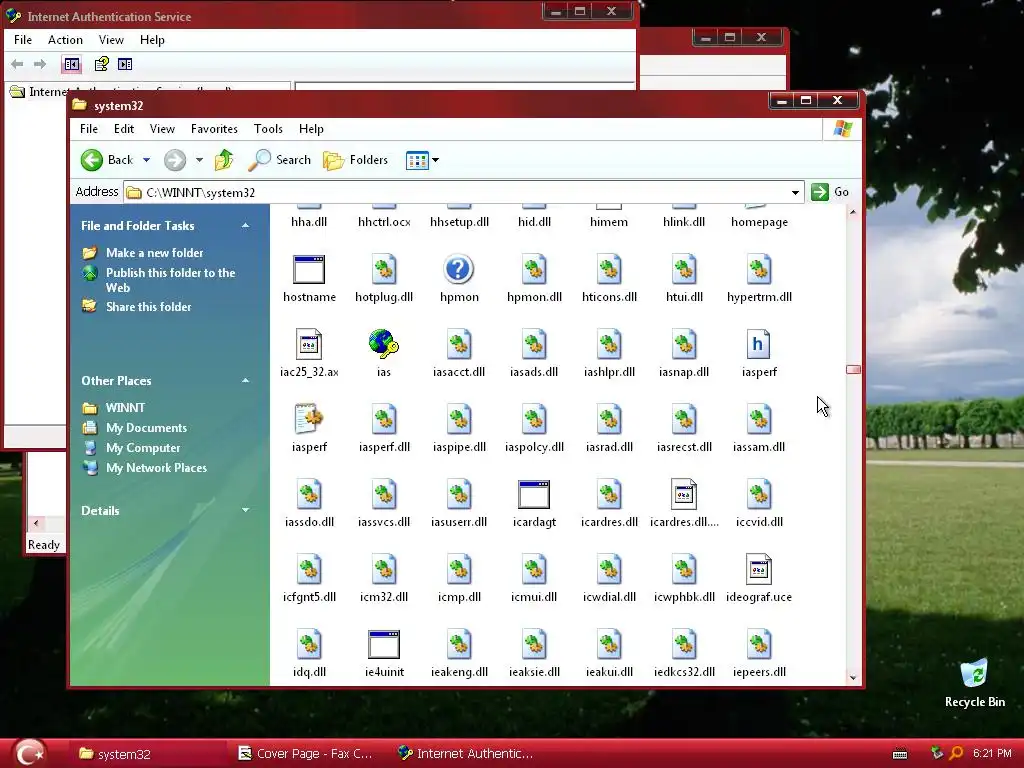
Task: Click the Forward arrow in system32 toolbar
Action: (x=174, y=159)
